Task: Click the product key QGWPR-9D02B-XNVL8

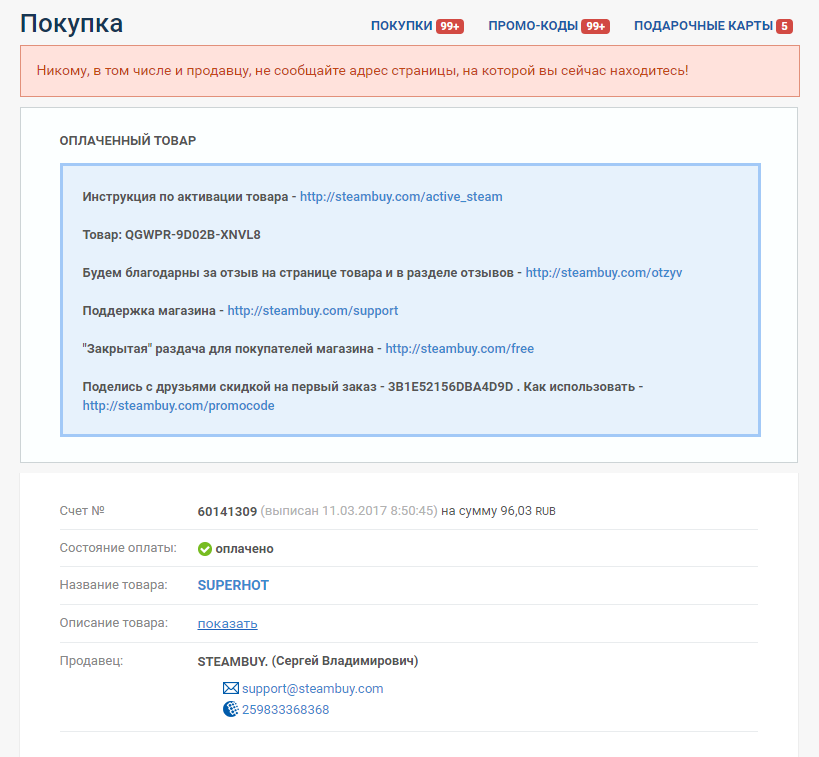Action: 192,235
